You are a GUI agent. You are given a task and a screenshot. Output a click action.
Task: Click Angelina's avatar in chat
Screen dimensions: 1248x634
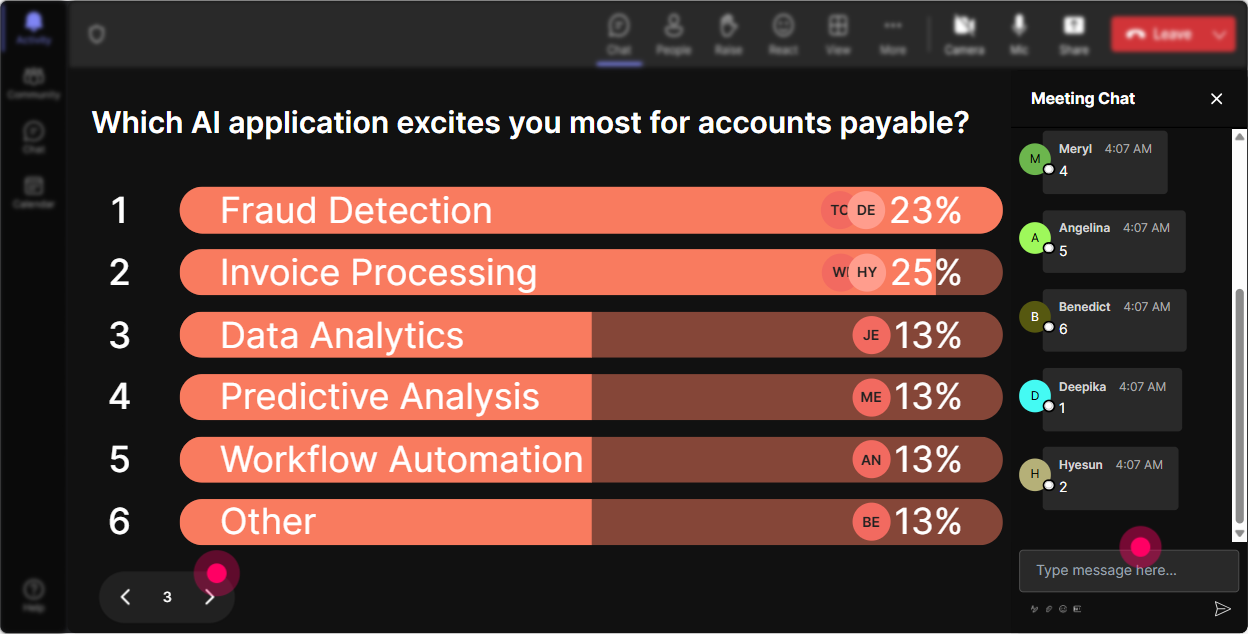[1035, 238]
